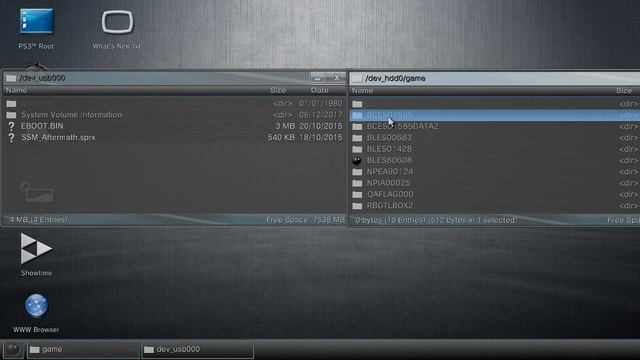
Task: Sort dev_usb000 list by Size column
Action: (x=278, y=90)
